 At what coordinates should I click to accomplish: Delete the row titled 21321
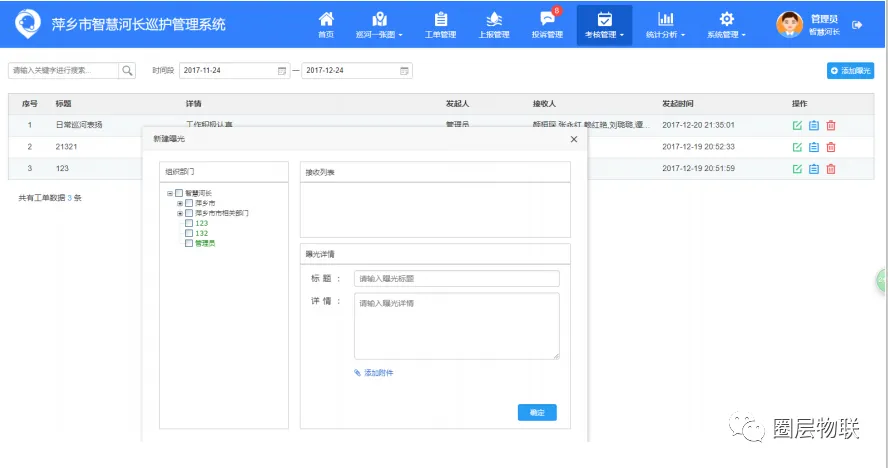pos(831,147)
